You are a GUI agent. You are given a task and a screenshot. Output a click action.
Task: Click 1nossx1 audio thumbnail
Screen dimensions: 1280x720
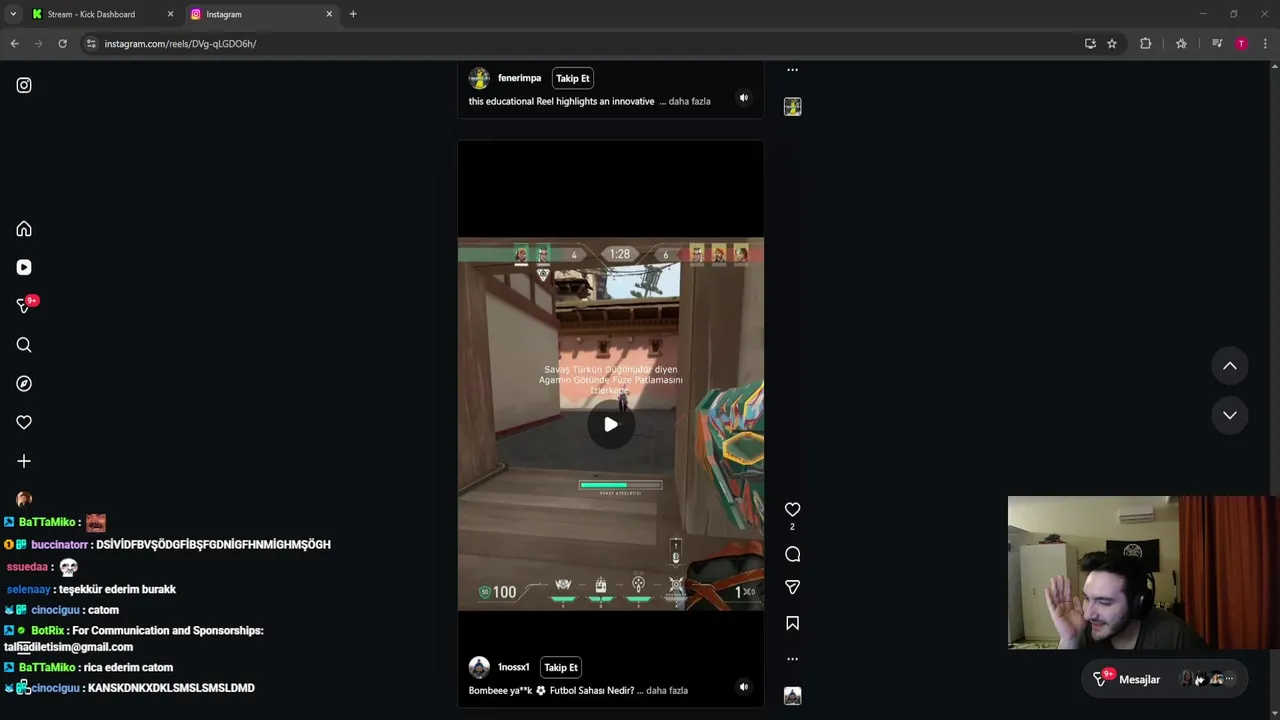[792, 696]
